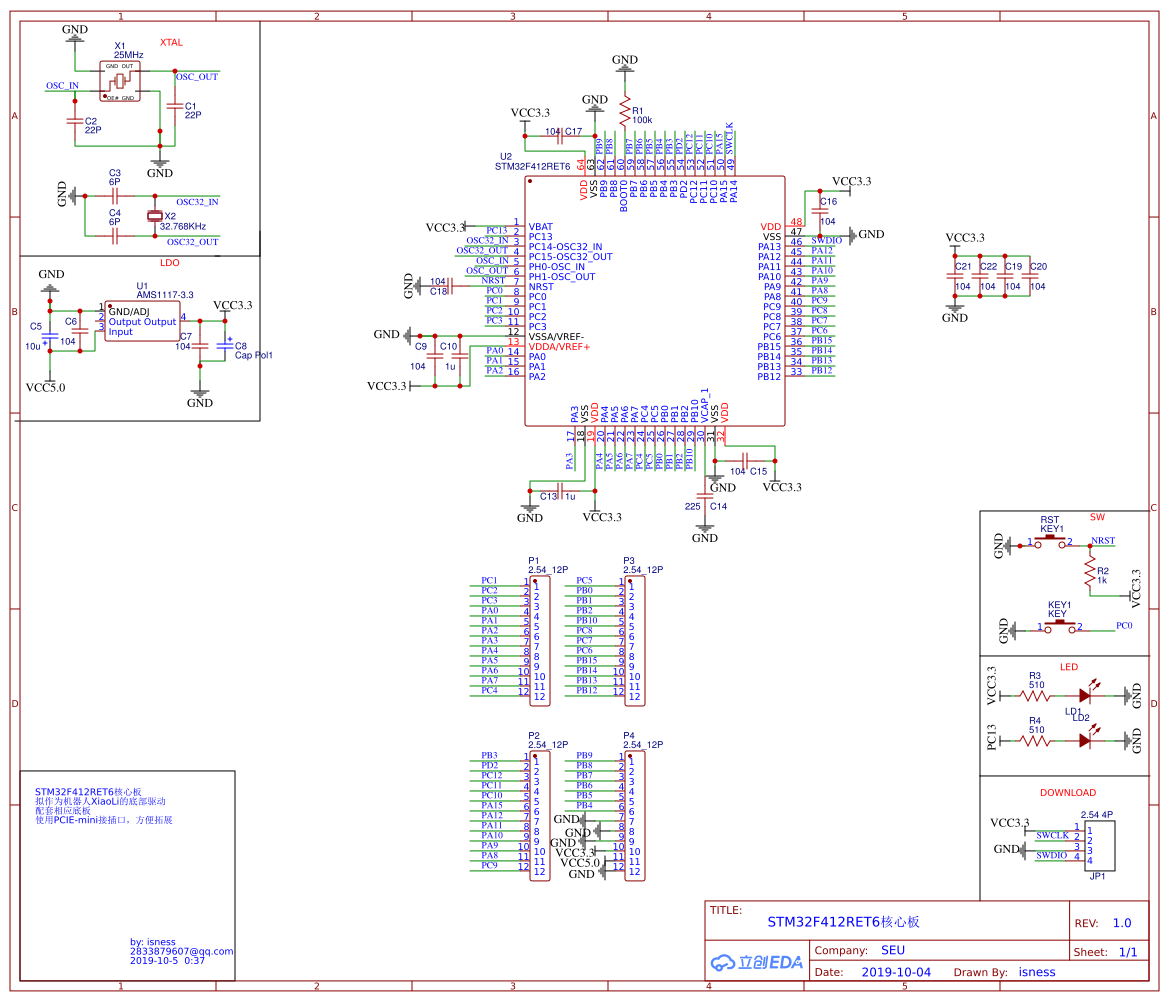Click the SWDIO net label at JP1

[x=1051, y=856]
